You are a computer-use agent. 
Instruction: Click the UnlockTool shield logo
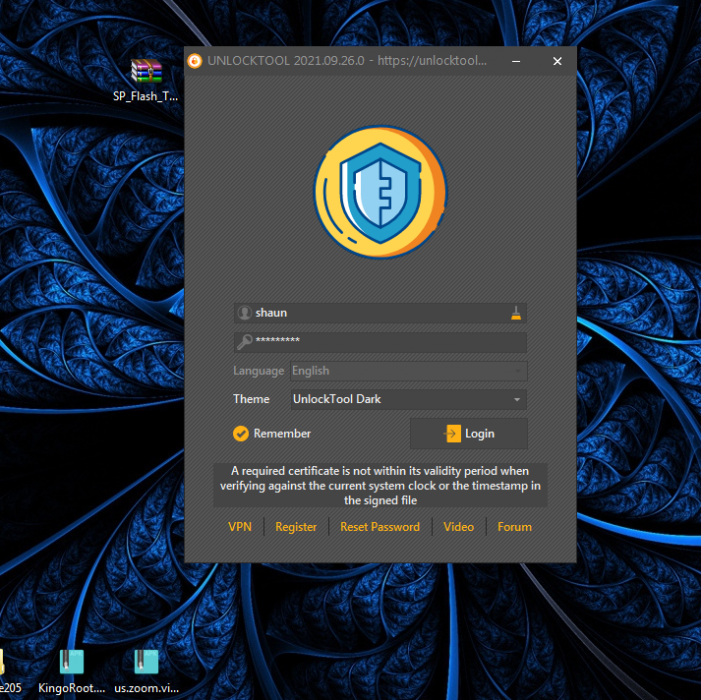[380, 192]
